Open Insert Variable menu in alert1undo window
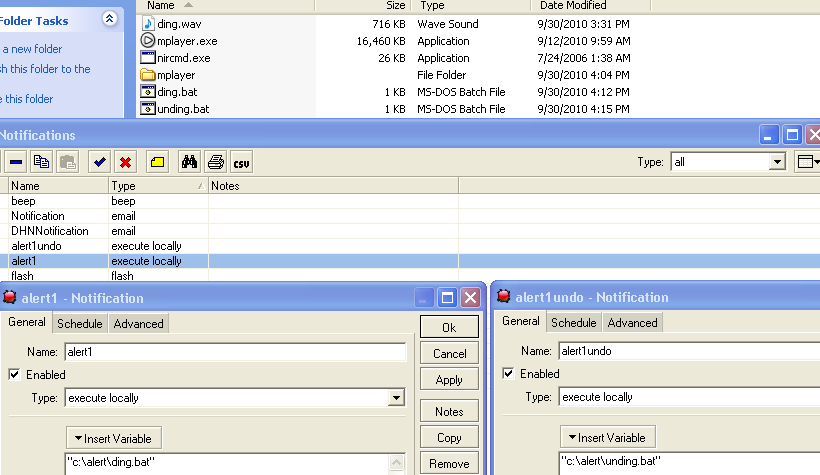Viewport: 820px width, 475px height. pos(607,437)
